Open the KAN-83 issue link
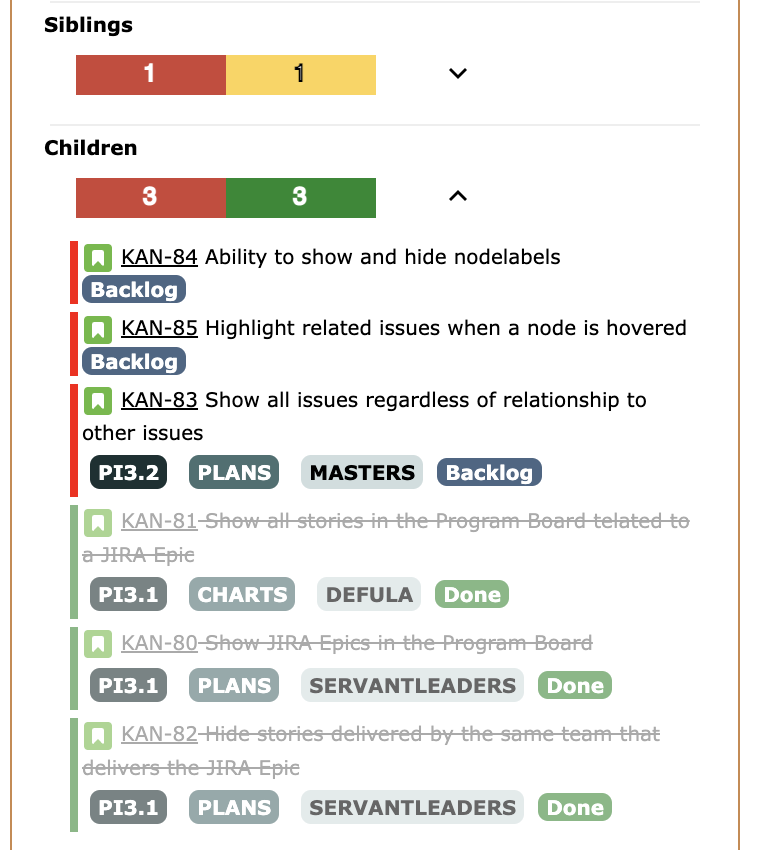 [159, 400]
